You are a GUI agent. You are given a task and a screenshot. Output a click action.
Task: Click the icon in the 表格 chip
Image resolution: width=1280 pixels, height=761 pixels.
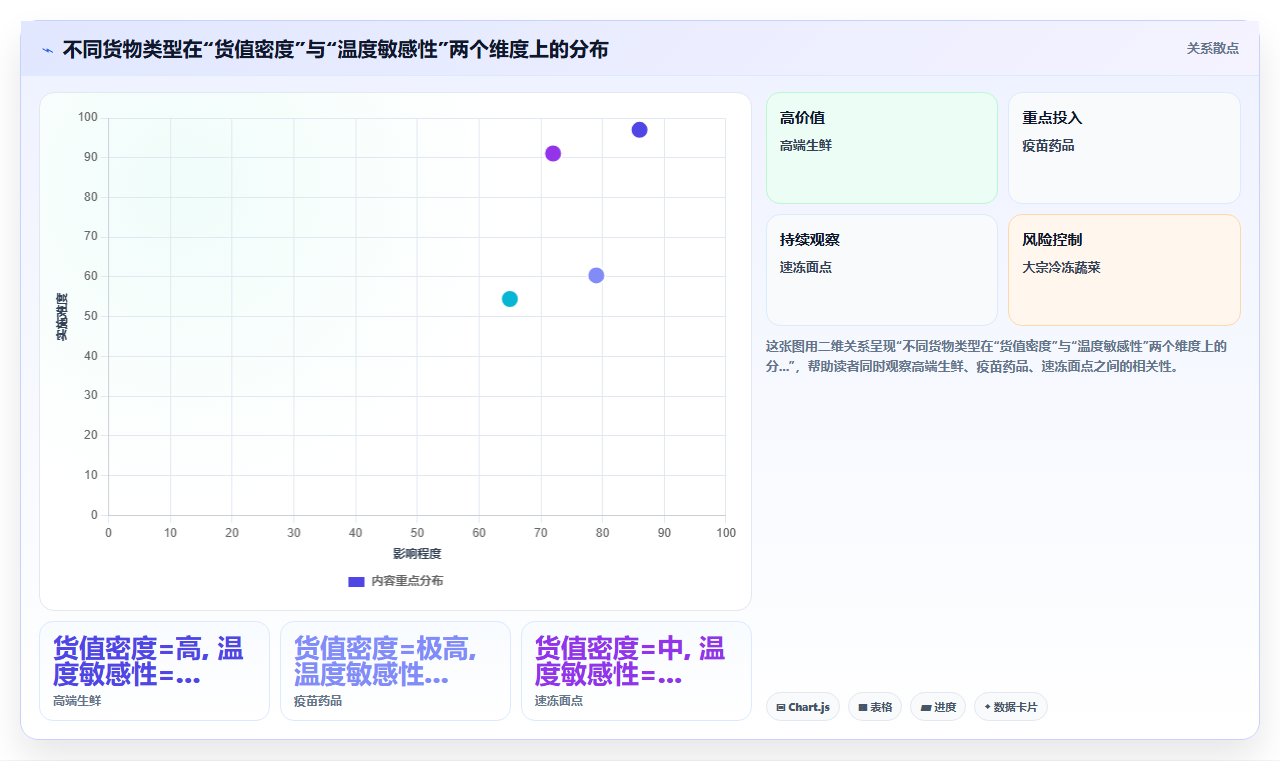coord(863,708)
